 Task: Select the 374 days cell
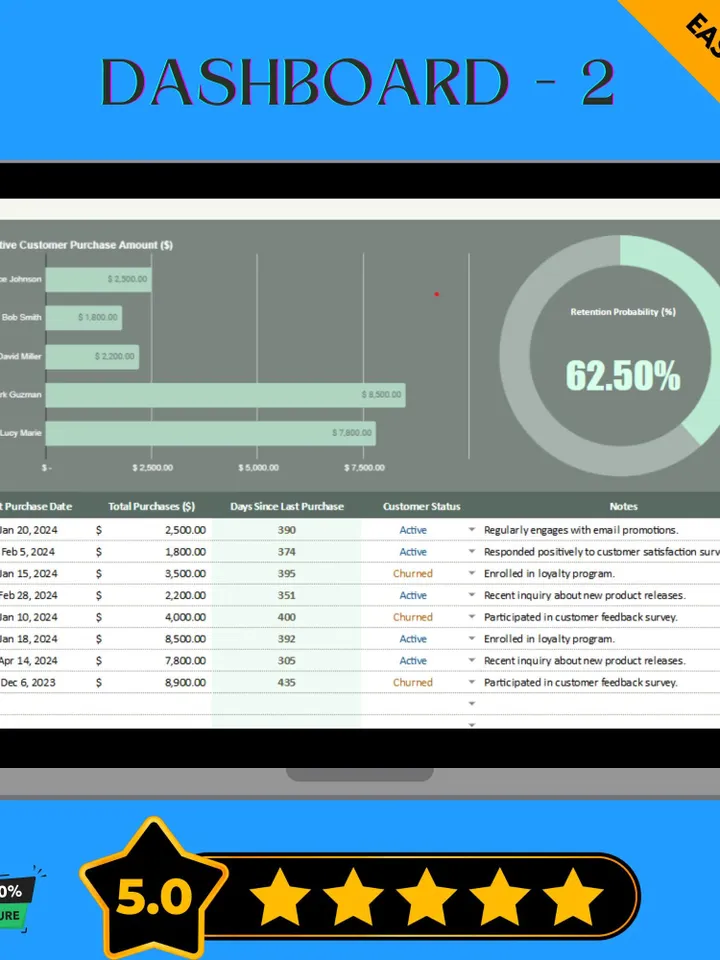pyautogui.click(x=287, y=552)
